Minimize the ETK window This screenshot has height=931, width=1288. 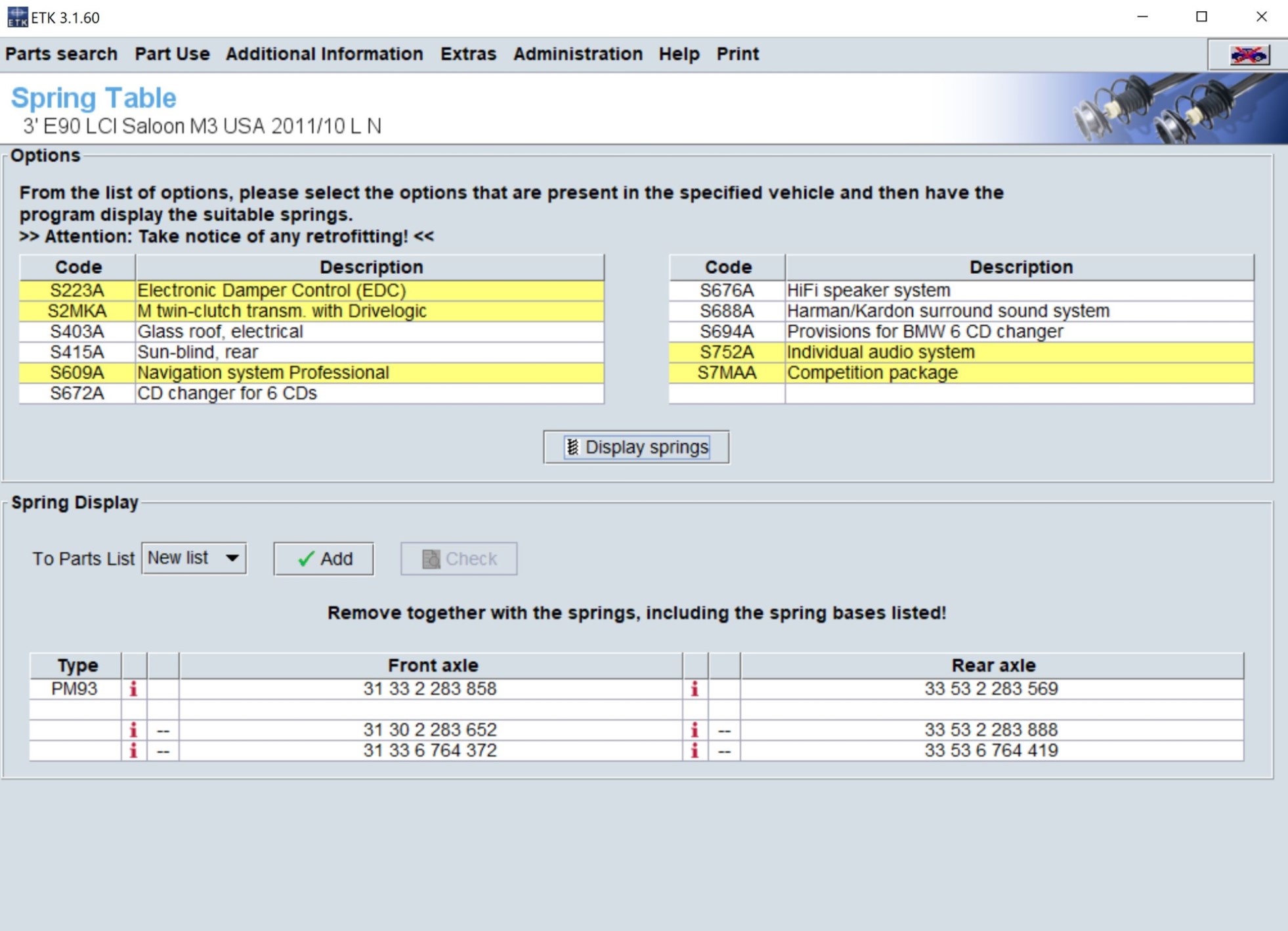pos(1142,17)
